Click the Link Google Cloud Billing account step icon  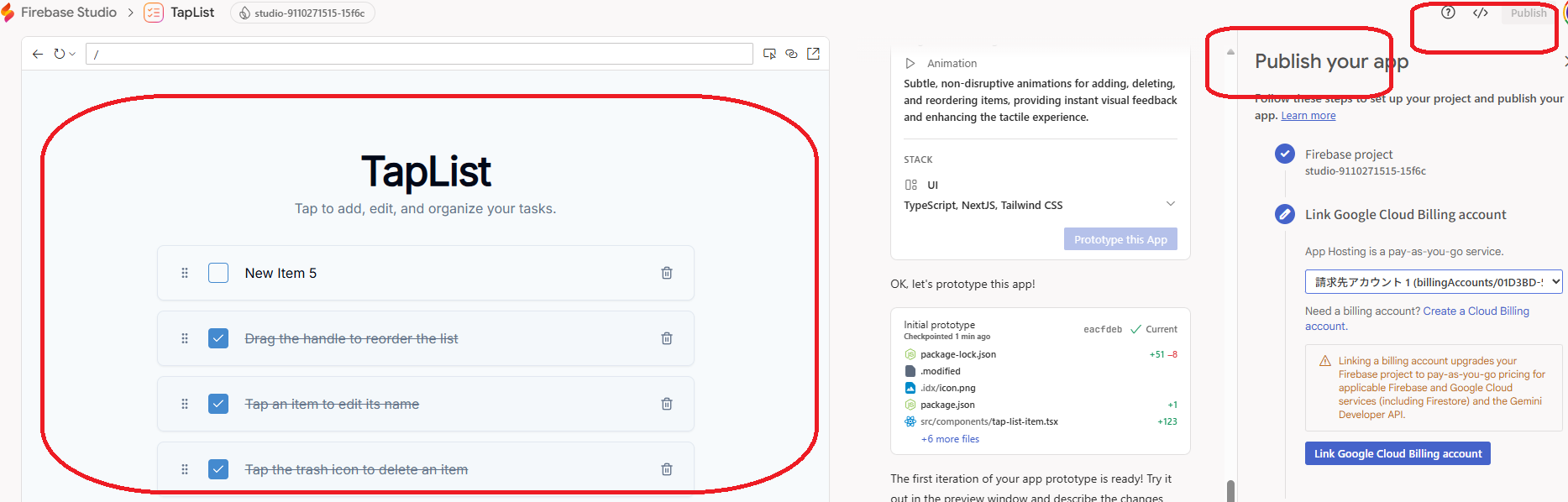(x=1285, y=214)
